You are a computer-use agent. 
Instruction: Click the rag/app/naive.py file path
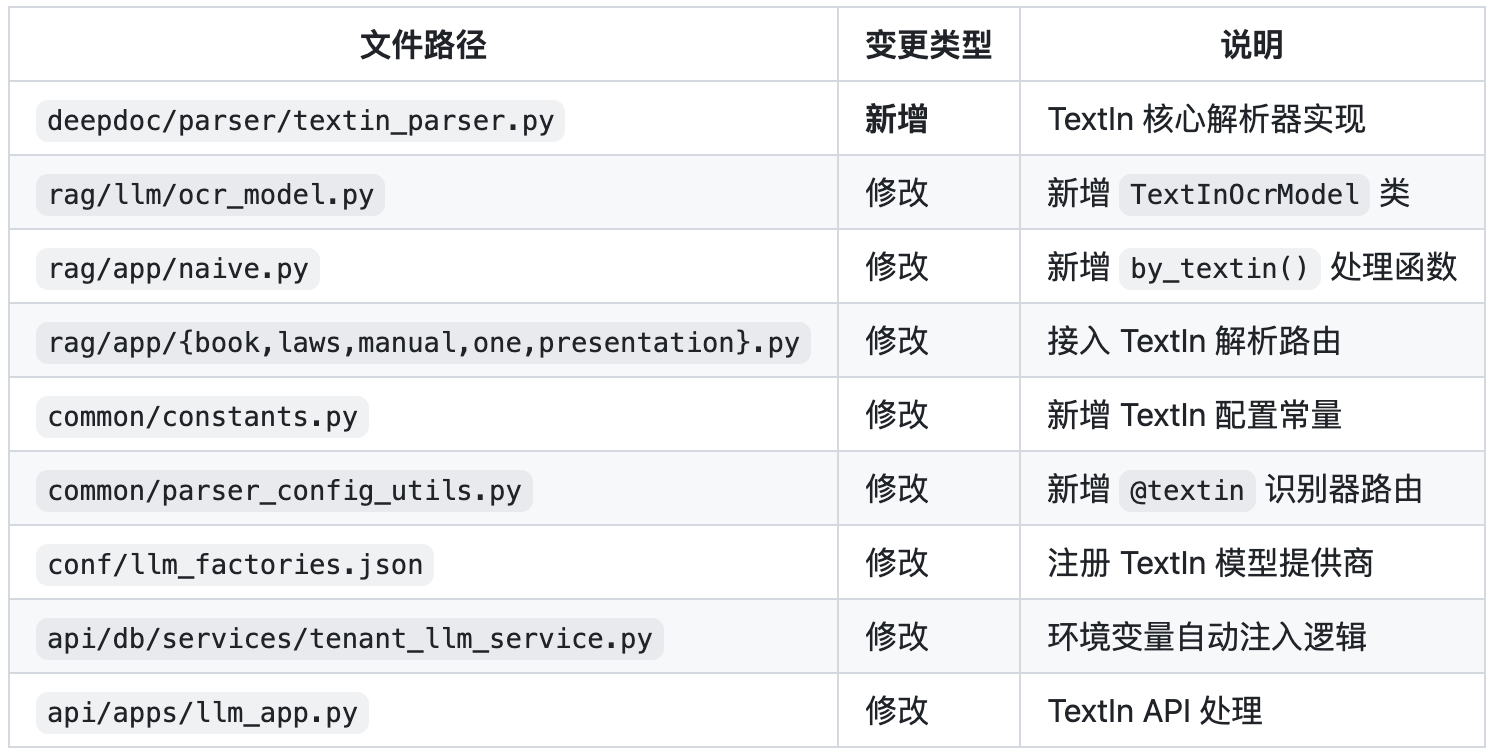pyautogui.click(x=178, y=268)
